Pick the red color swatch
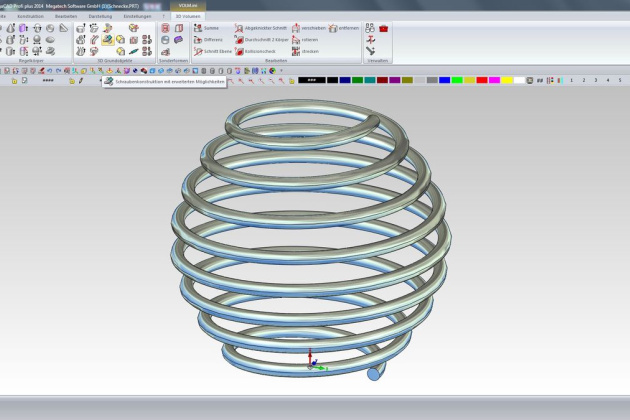 coord(482,80)
